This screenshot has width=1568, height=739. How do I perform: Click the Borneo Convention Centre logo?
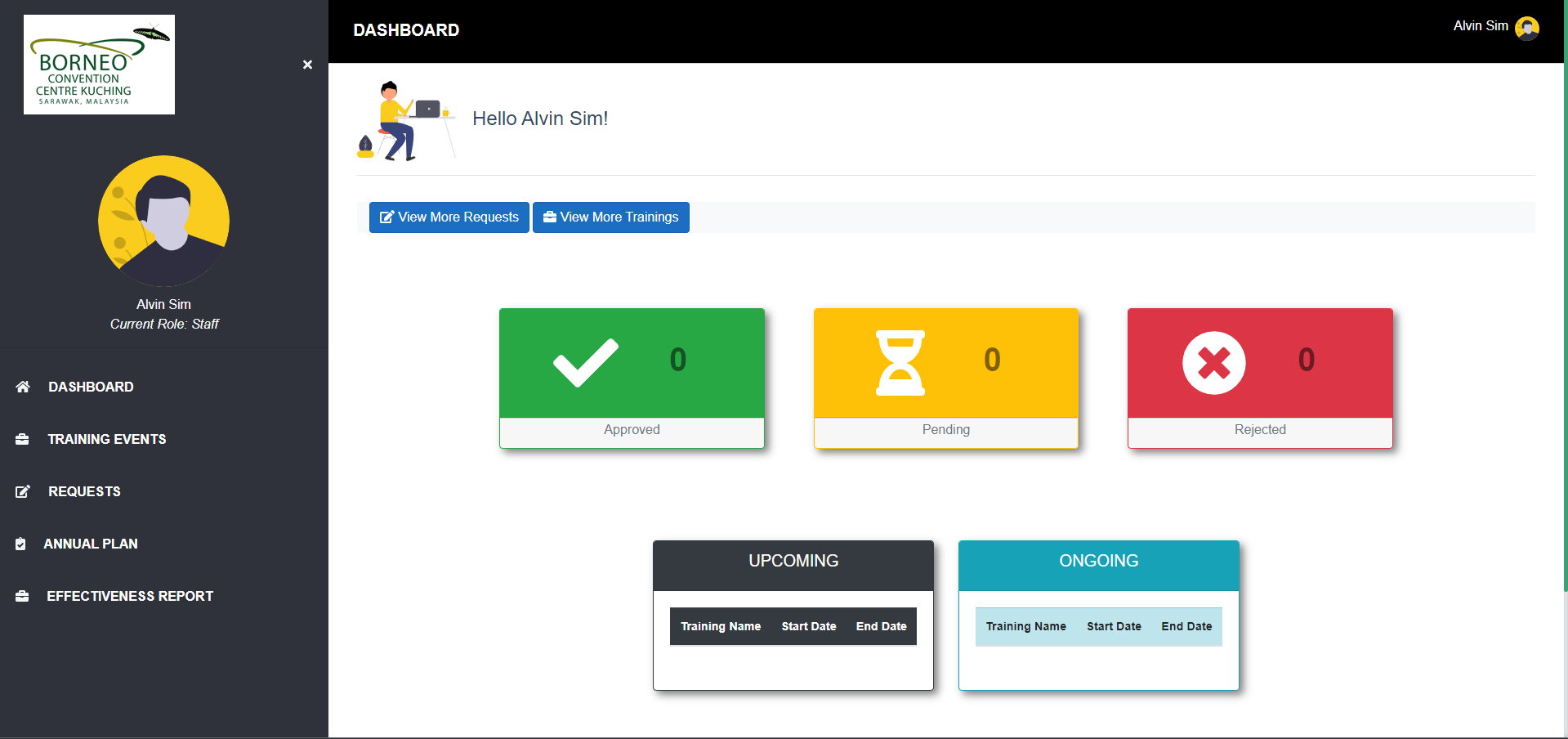99,65
